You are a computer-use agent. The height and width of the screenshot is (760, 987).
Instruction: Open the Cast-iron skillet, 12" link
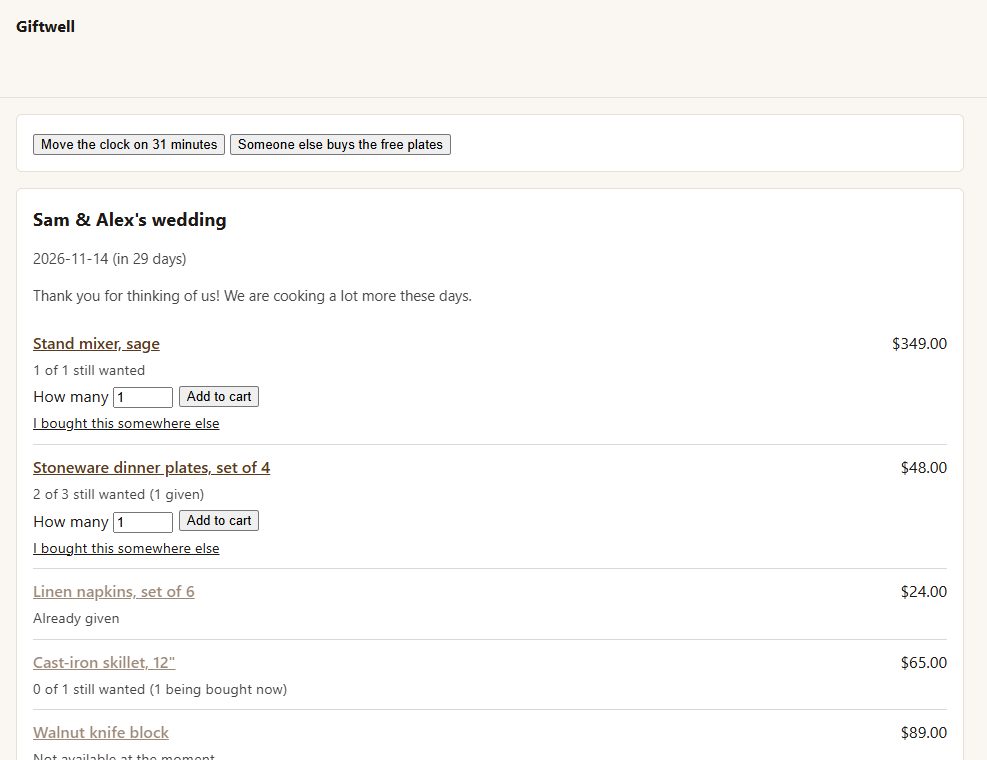coord(104,663)
